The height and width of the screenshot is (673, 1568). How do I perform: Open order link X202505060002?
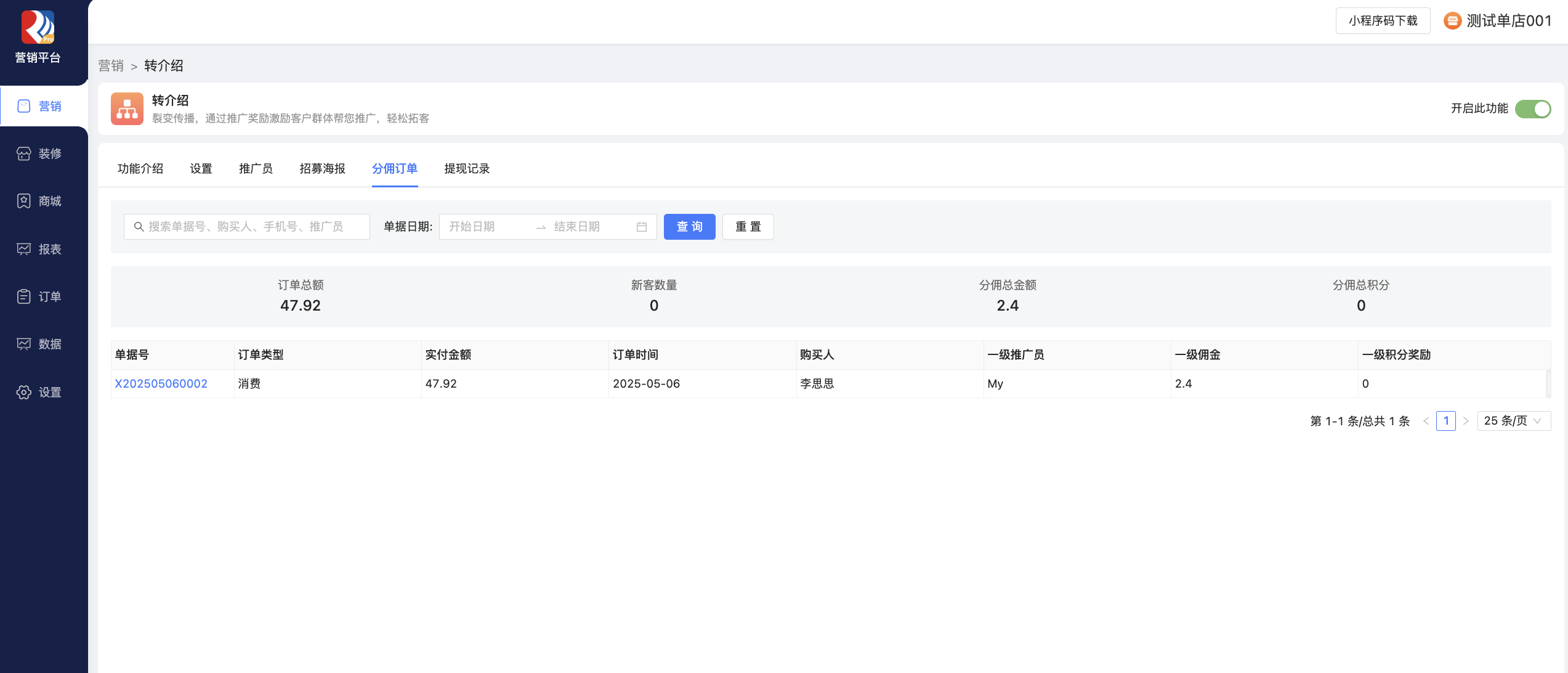point(161,383)
